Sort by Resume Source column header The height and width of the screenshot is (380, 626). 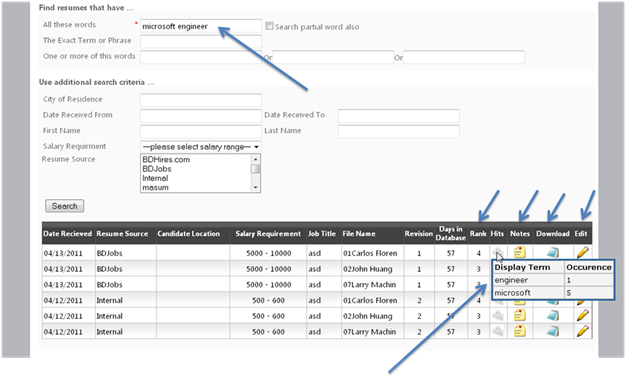[122, 234]
